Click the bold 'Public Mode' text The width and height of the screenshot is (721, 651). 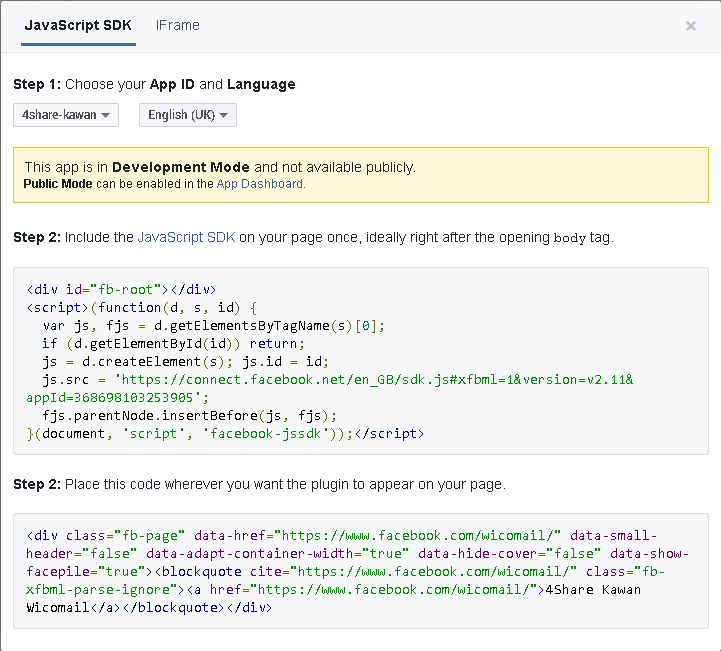[x=58, y=184]
